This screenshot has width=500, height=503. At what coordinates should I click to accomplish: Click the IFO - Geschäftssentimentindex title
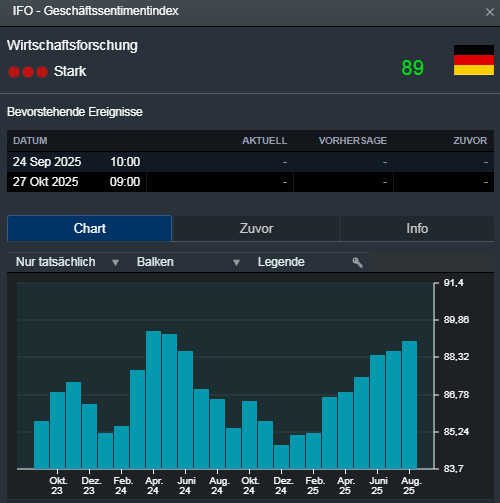pyautogui.click(x=96, y=11)
